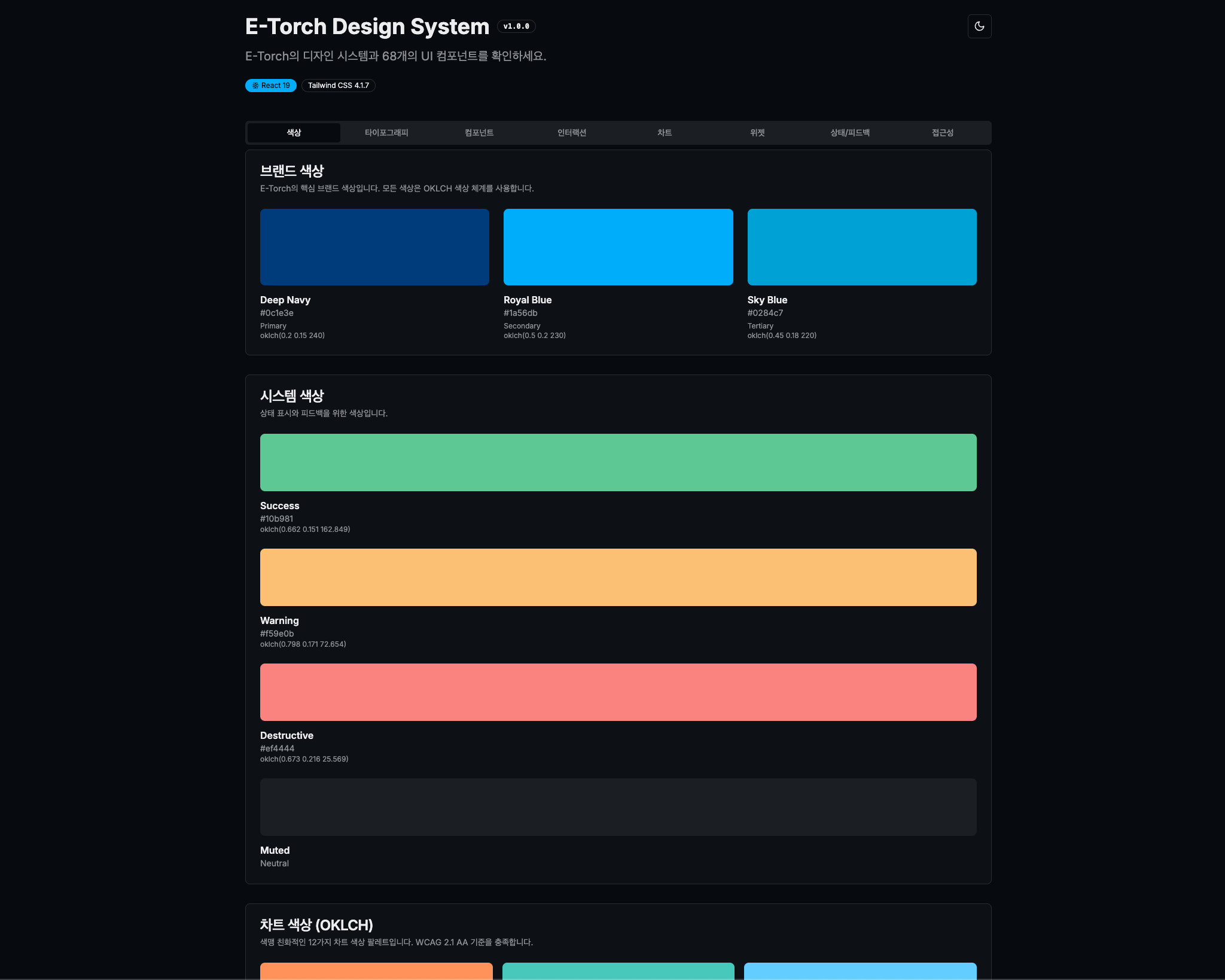Viewport: 1225px width, 980px height.
Task: Click the dark Muted color bar
Action: coord(618,807)
